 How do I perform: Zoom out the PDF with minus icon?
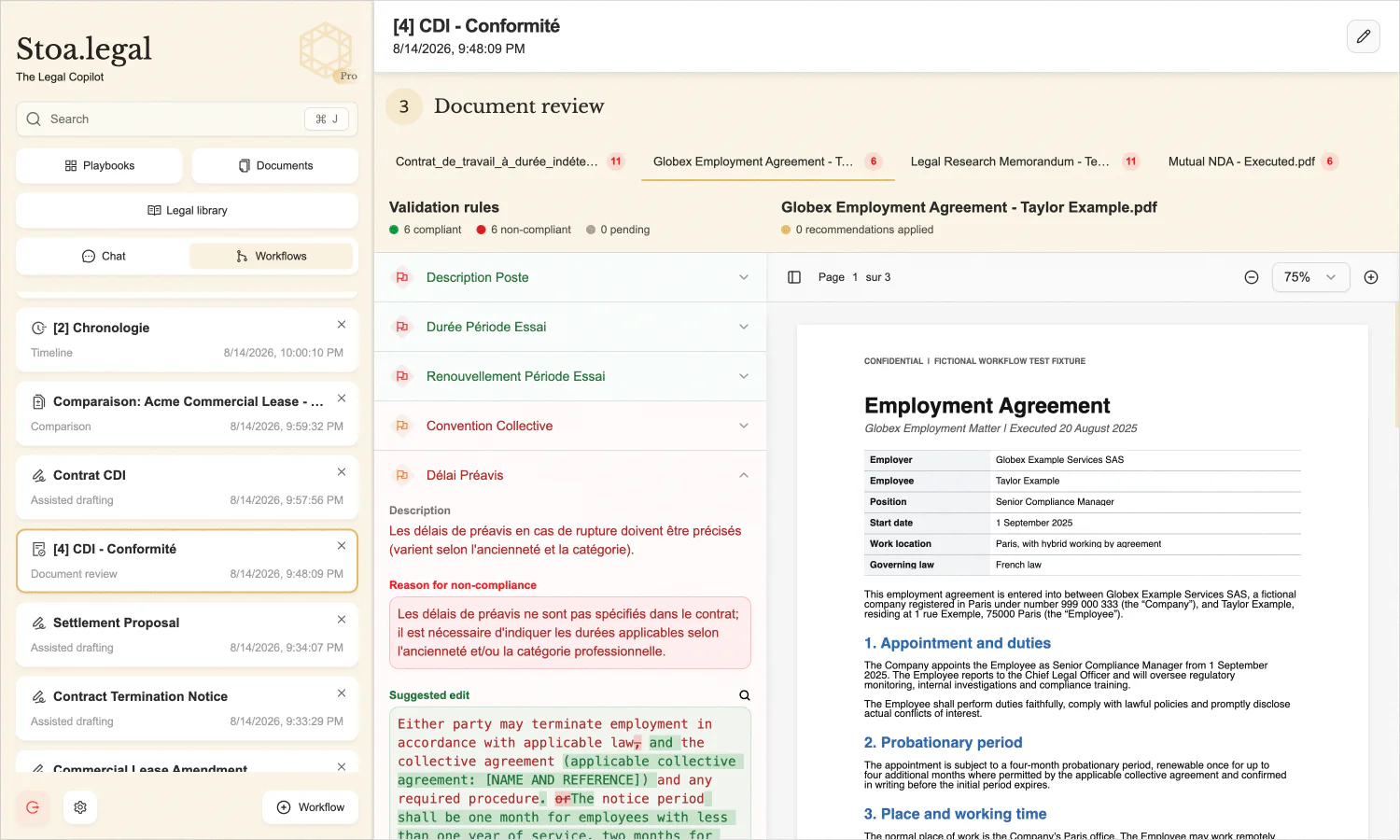point(1252,277)
